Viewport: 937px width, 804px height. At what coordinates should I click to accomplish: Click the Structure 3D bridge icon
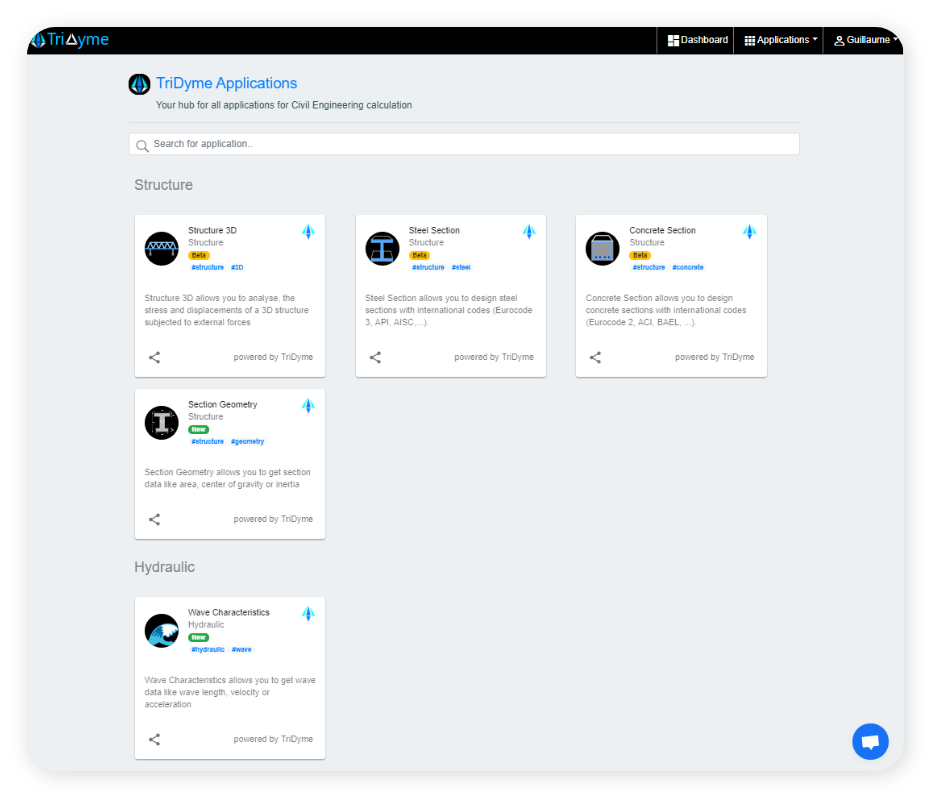[161, 248]
